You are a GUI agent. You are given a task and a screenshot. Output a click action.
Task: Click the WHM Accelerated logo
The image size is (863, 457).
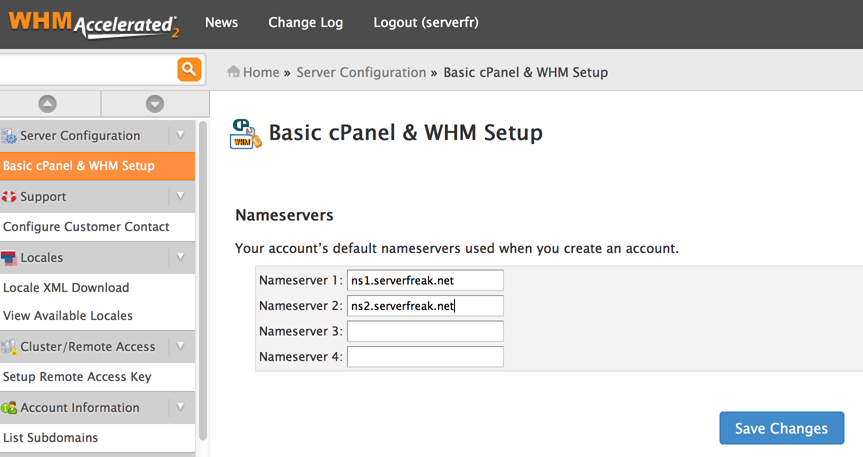pyautogui.click(x=94, y=24)
